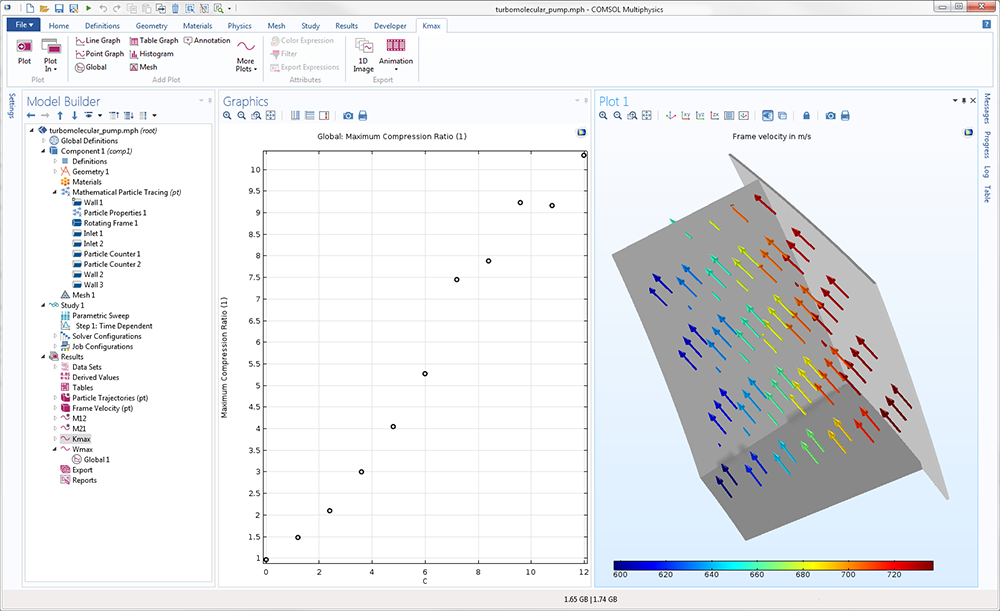Print the Plot 1 window

[845, 116]
